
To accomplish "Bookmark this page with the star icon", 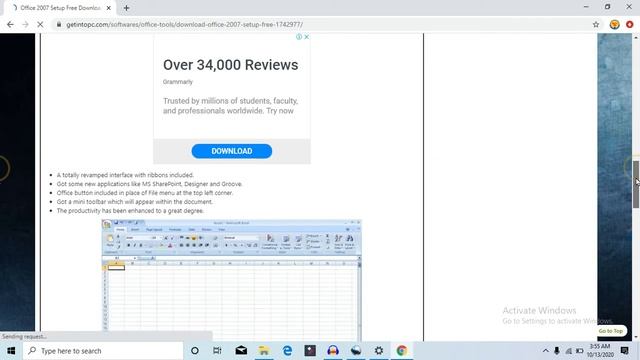I will pyautogui.click(x=596, y=24).
